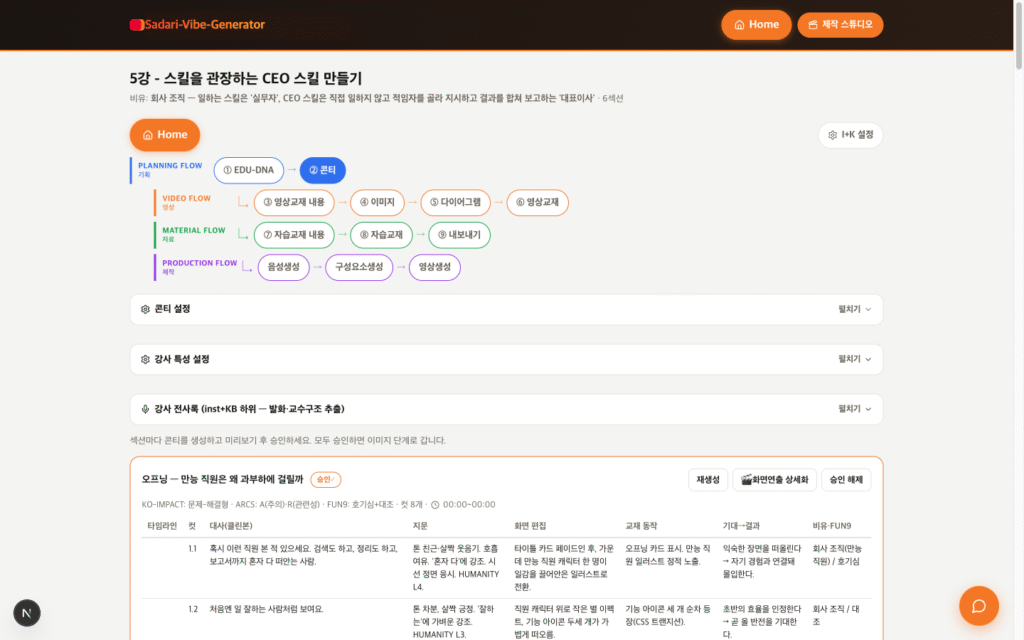Click house icon in header Home button

[x=739, y=25]
